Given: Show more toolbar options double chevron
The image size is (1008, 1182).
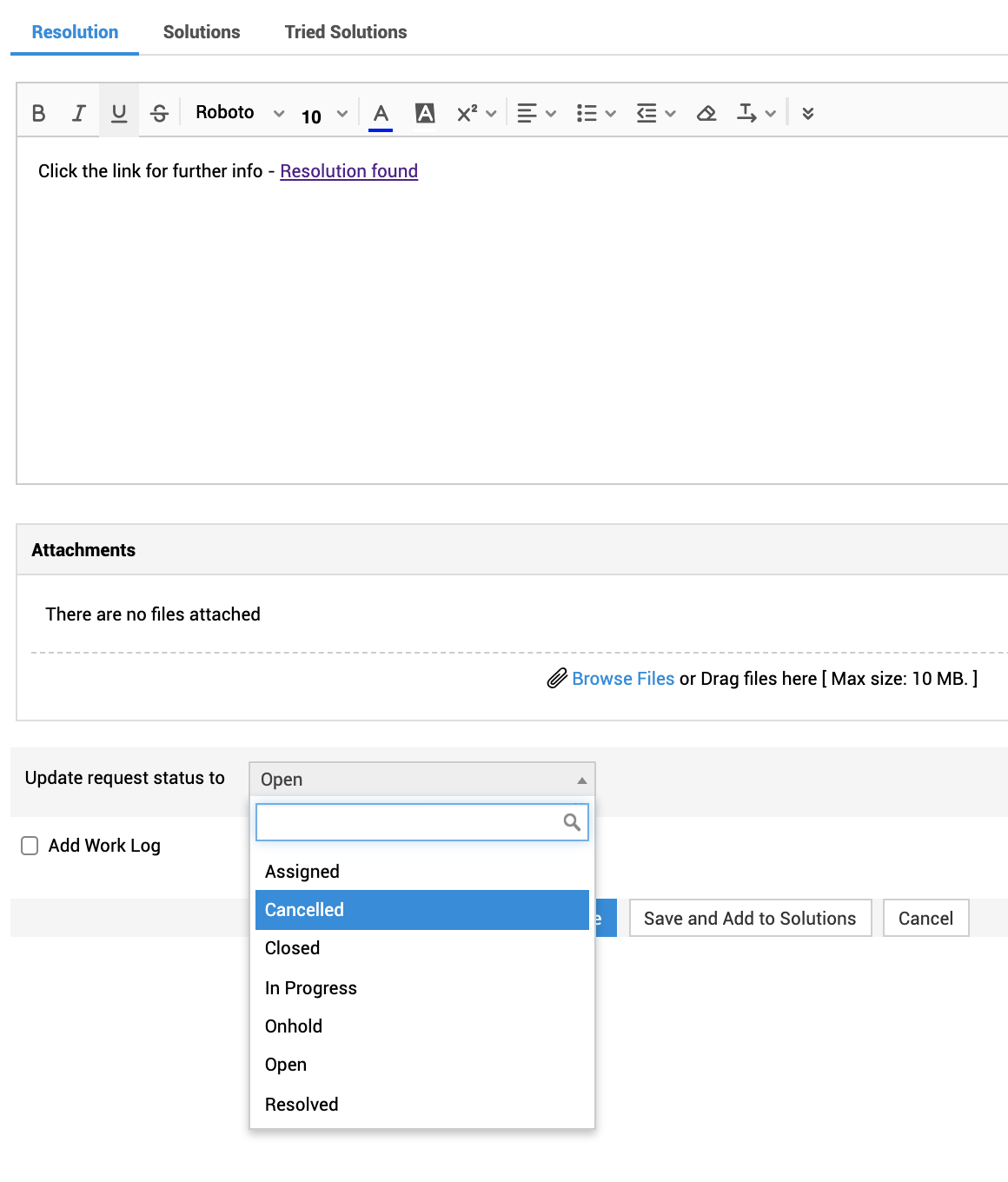Looking at the screenshot, I should [808, 113].
